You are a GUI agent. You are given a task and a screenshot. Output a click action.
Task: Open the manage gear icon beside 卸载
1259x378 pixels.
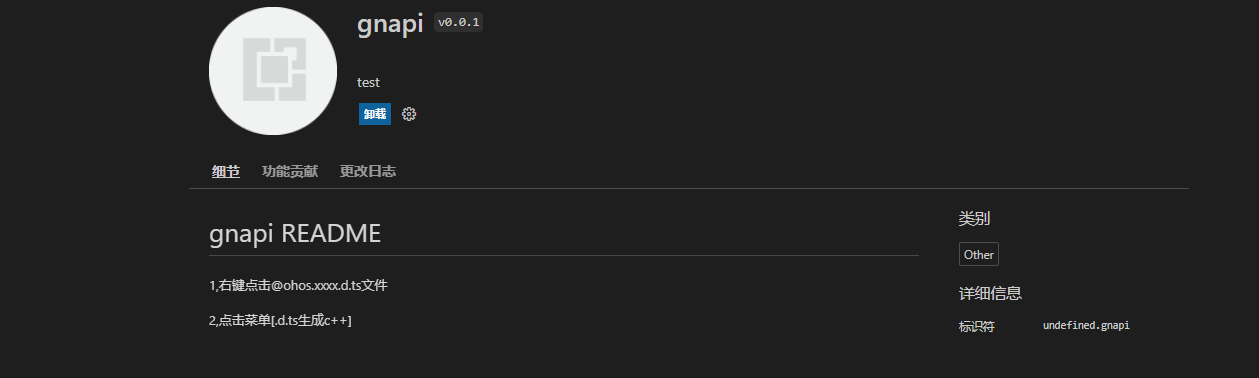pyautogui.click(x=409, y=114)
